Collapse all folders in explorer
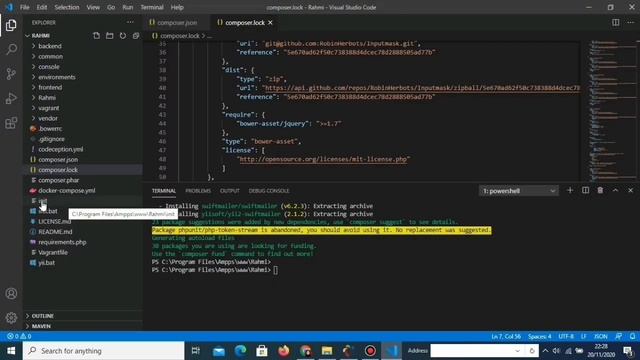This screenshot has width=640, height=360. tap(136, 36)
